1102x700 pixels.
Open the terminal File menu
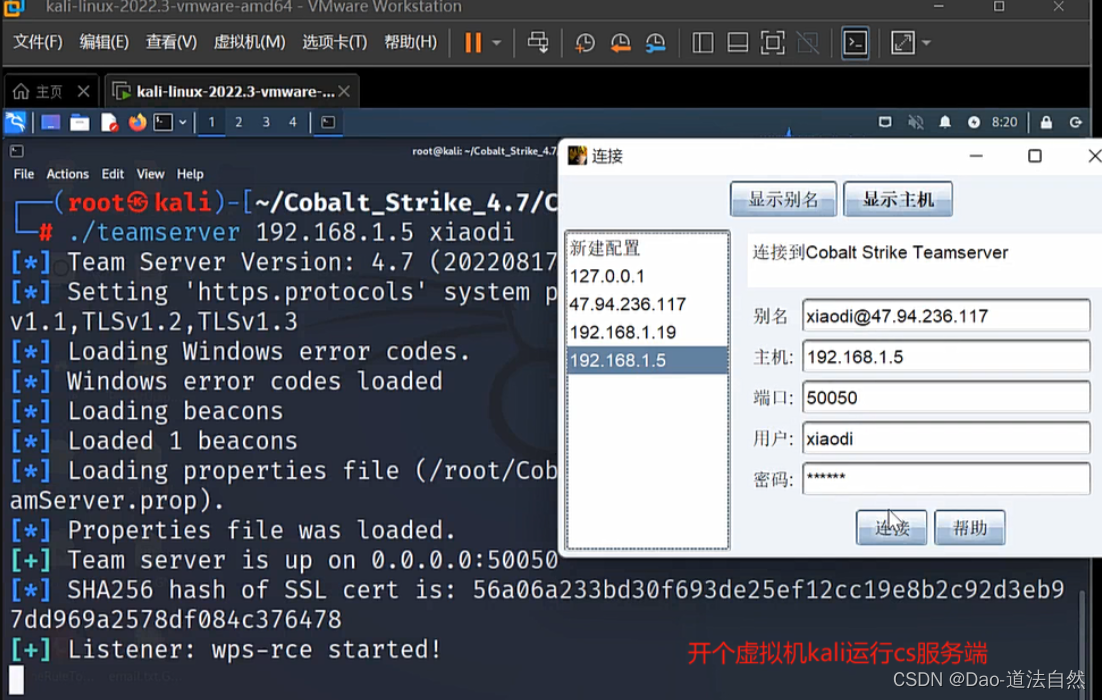(24, 174)
